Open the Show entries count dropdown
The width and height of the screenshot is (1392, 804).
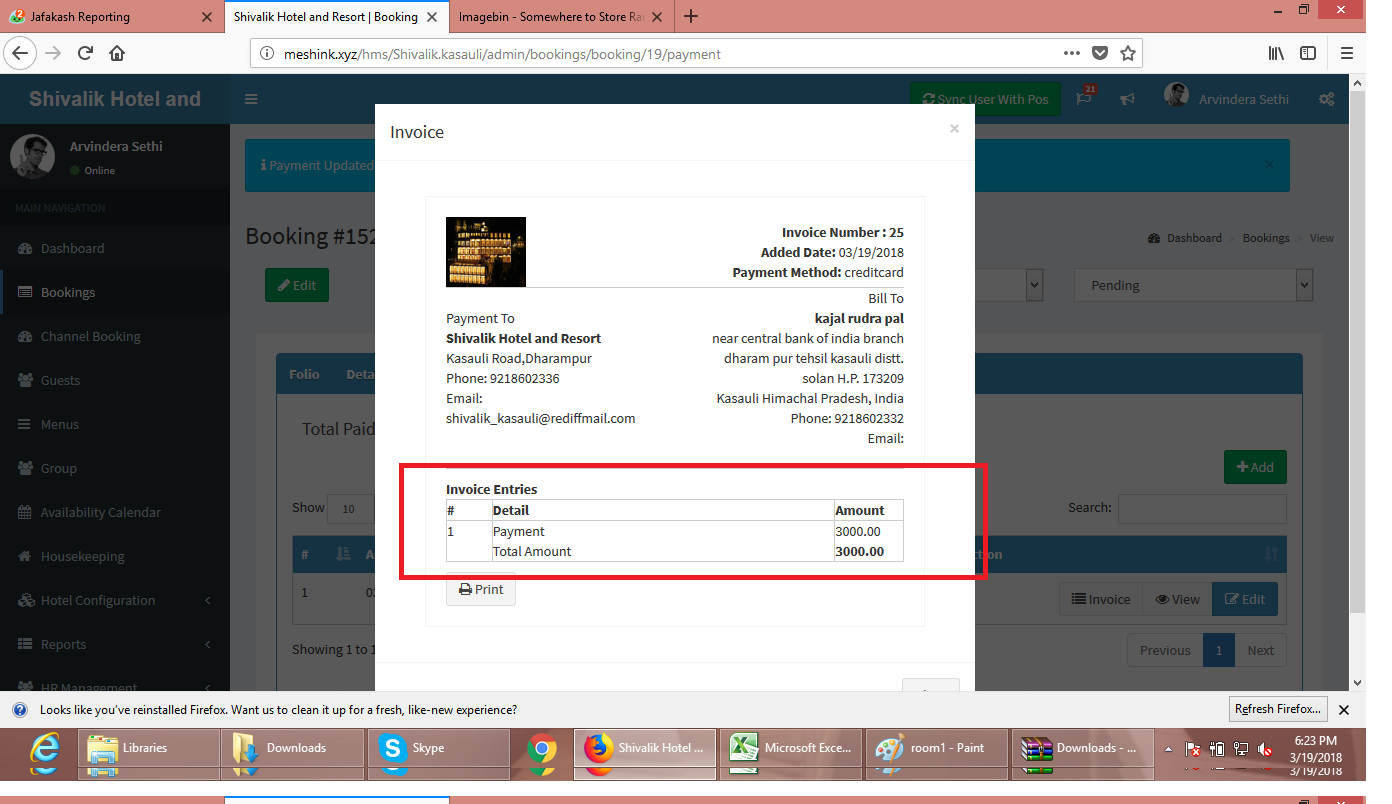coord(351,508)
